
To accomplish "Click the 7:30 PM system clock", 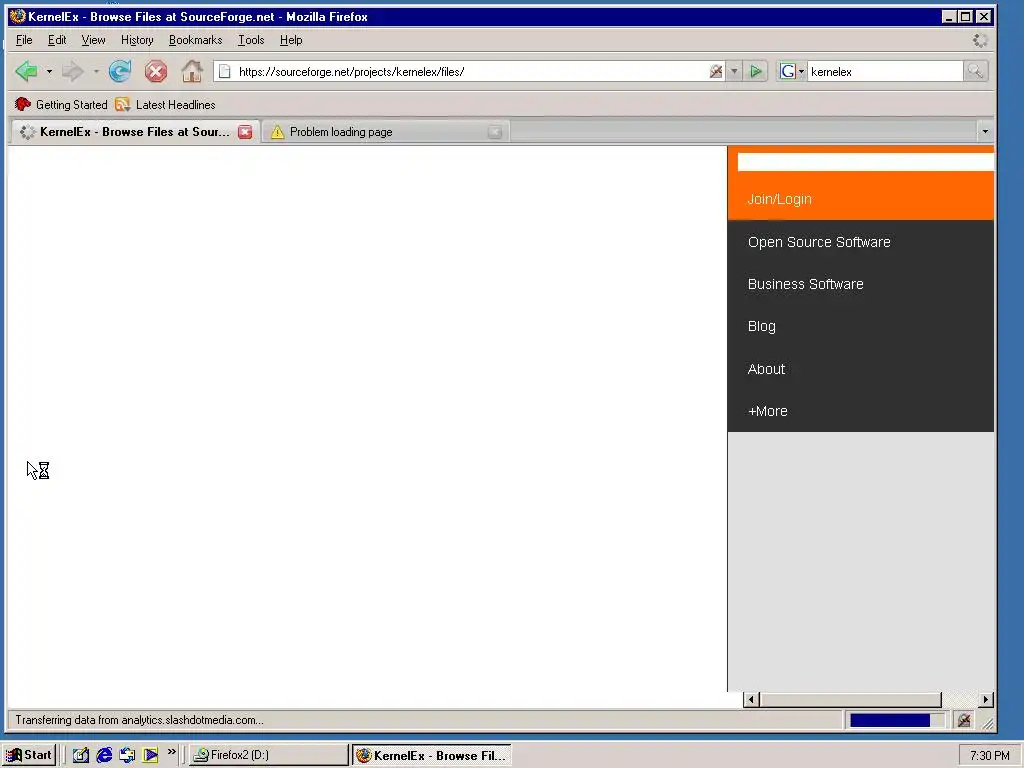I will pyautogui.click(x=989, y=756).
